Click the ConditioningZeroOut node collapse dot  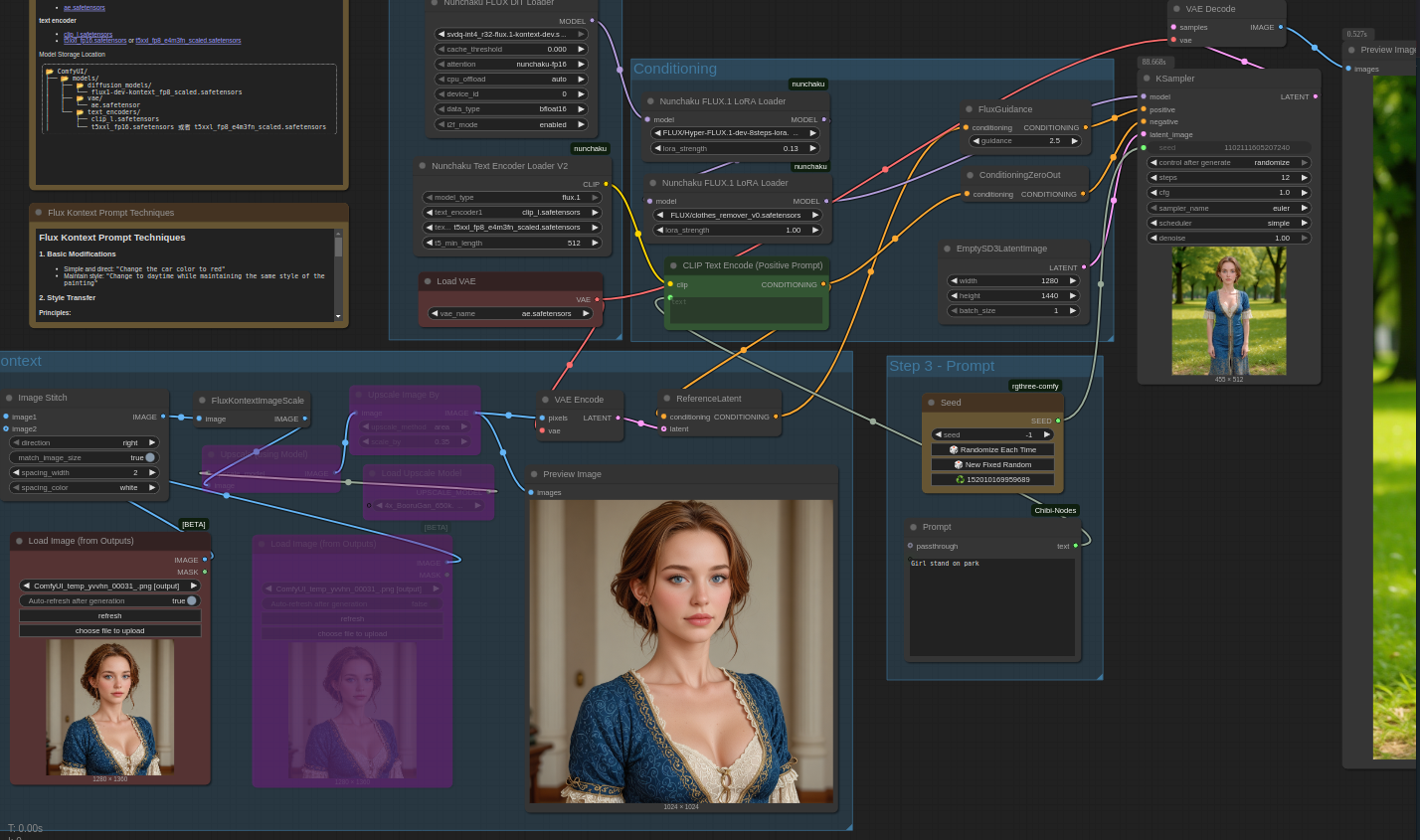970,175
